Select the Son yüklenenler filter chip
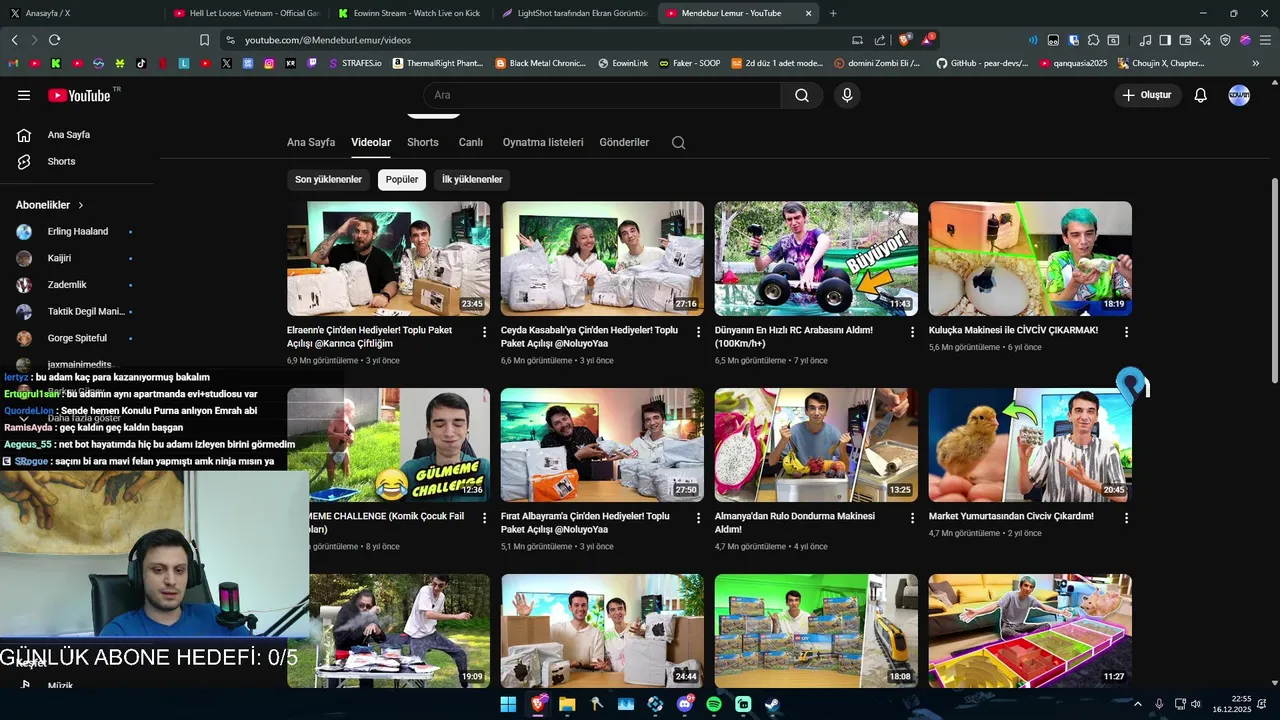Screen dimensions: 1280x720 pos(328,179)
